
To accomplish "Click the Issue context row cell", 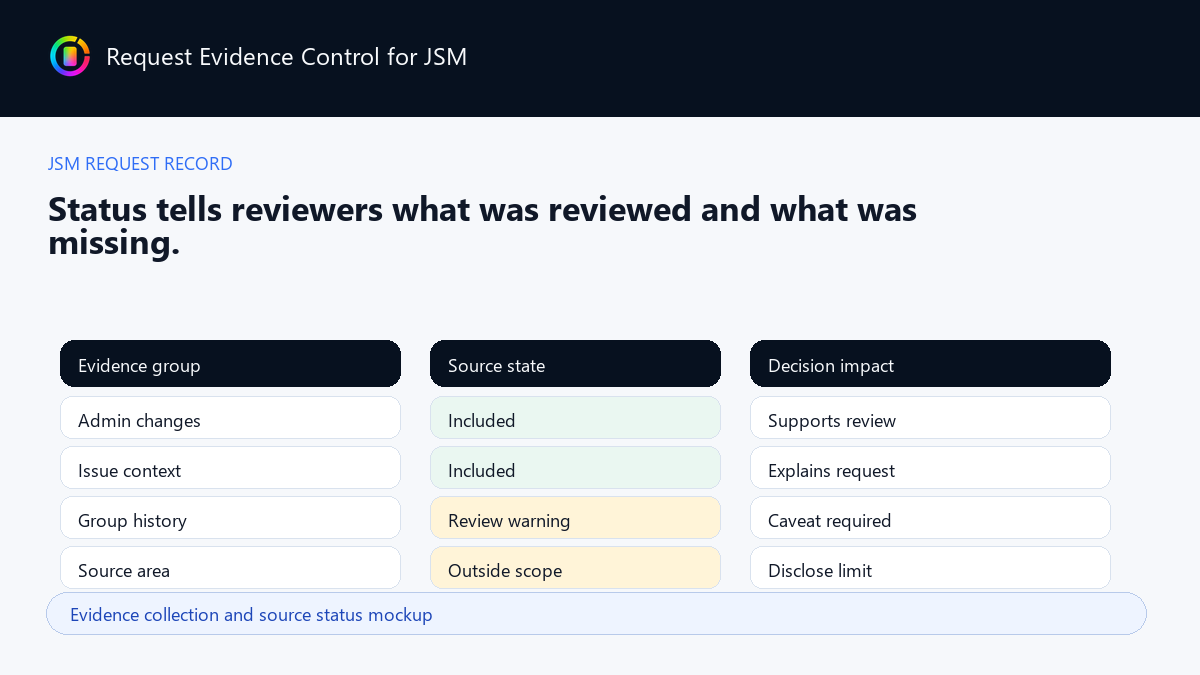I will (x=230, y=468).
